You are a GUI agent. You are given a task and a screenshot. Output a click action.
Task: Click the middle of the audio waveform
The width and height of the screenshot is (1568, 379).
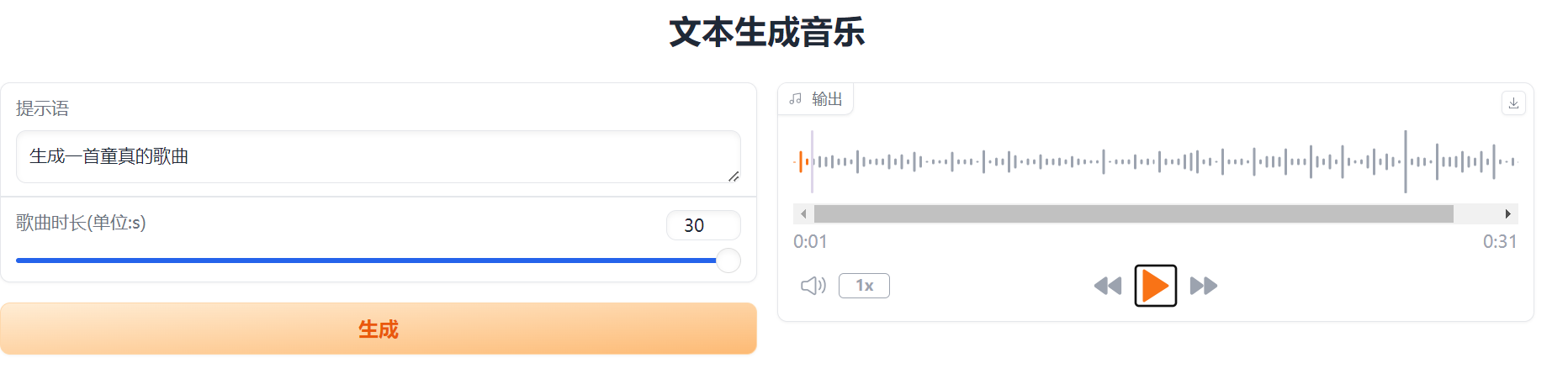(x=1155, y=161)
